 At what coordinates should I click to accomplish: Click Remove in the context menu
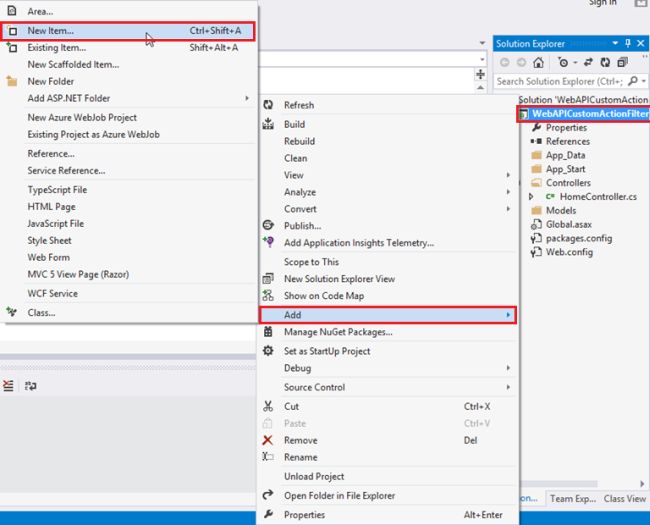[388, 440]
